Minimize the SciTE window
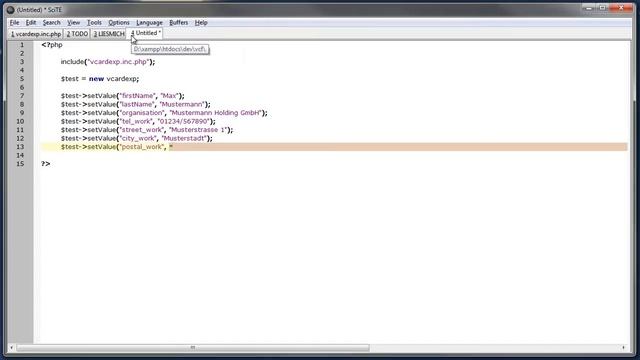Image resolution: width=640 pixels, height=360 pixels. (589, 8)
